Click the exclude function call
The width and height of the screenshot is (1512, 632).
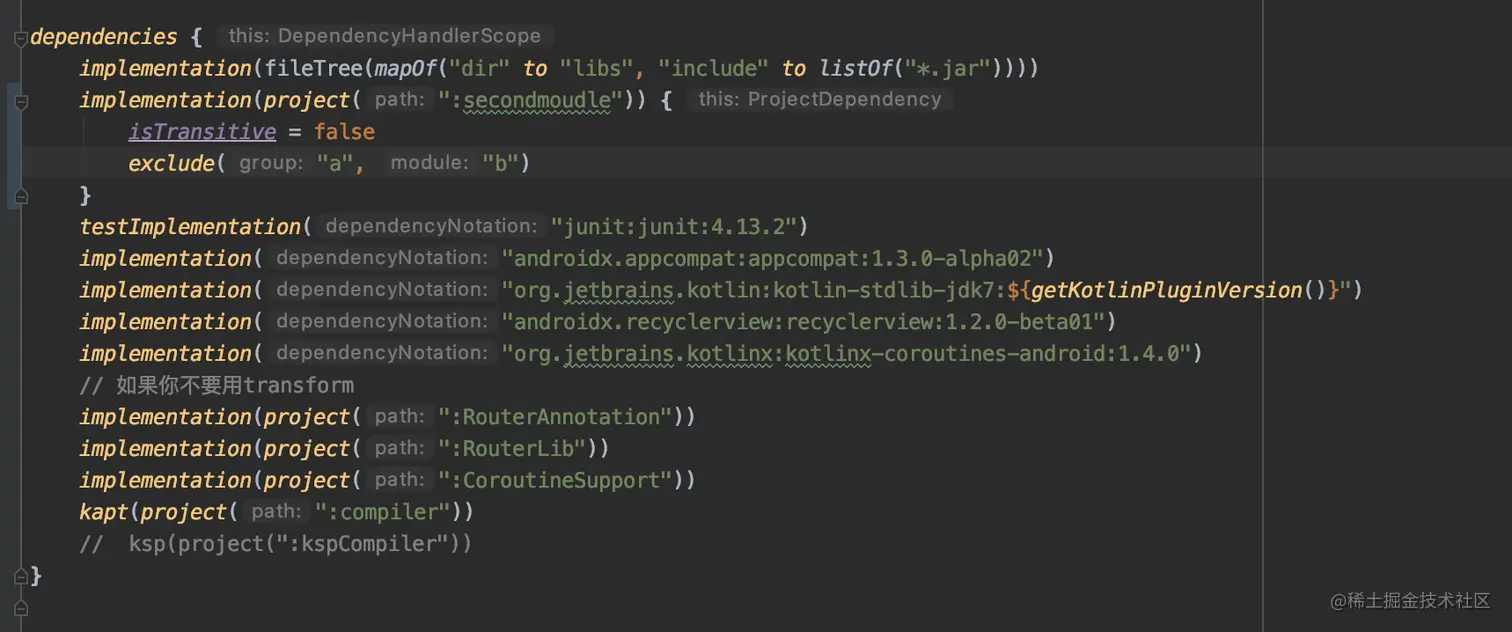click(171, 163)
